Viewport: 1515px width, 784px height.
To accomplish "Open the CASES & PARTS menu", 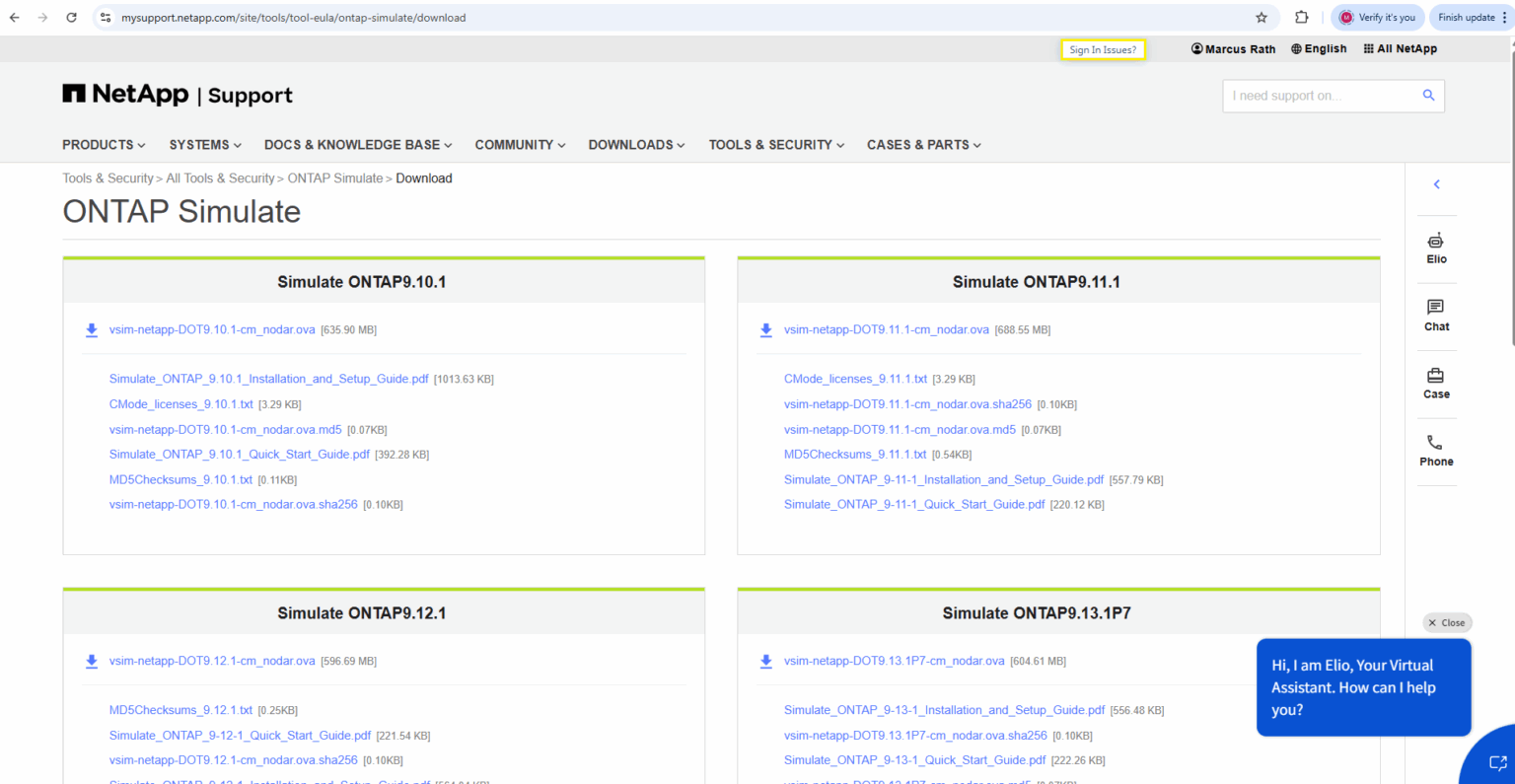I will tap(922, 145).
